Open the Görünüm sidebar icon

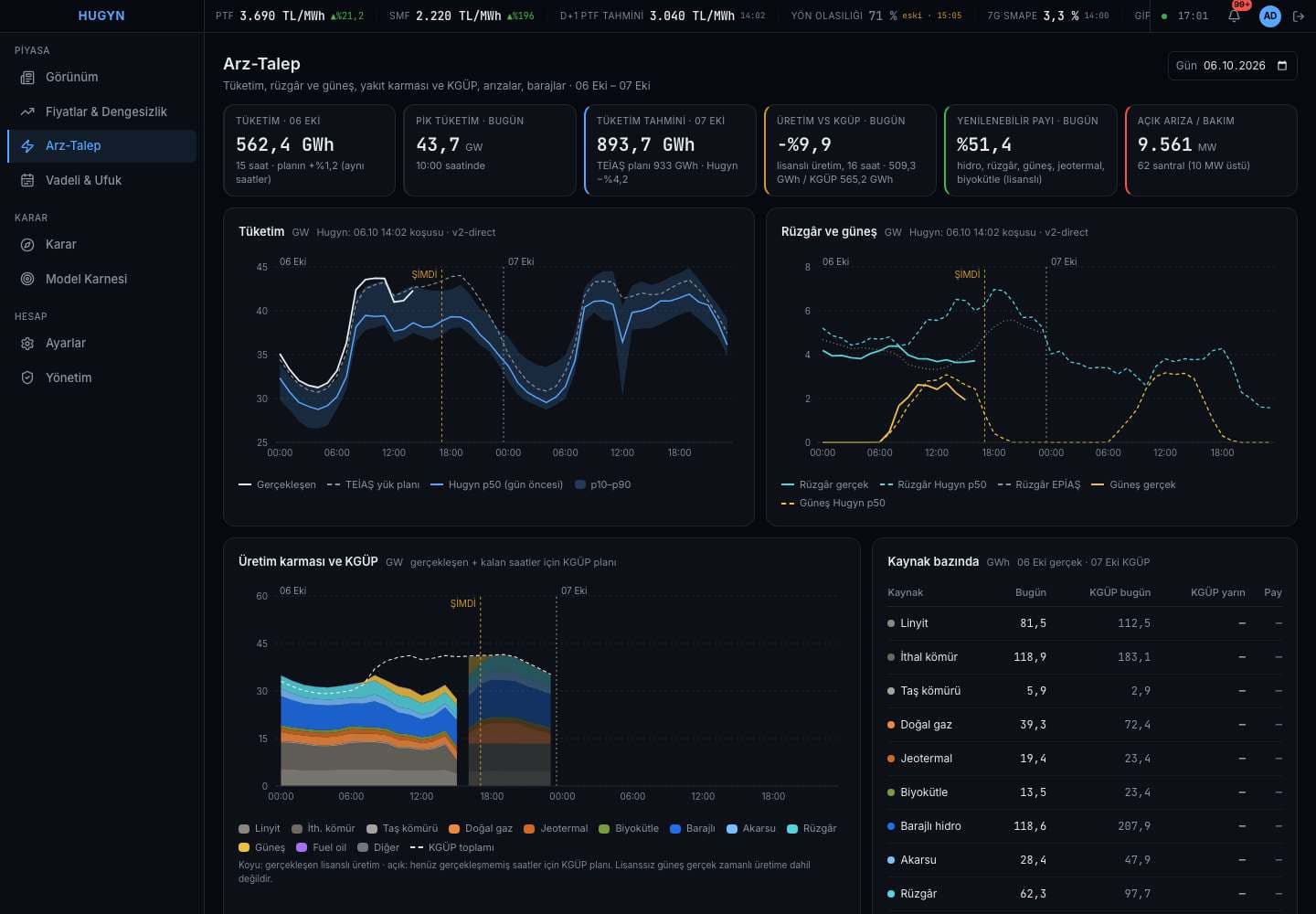pyautogui.click(x=27, y=78)
